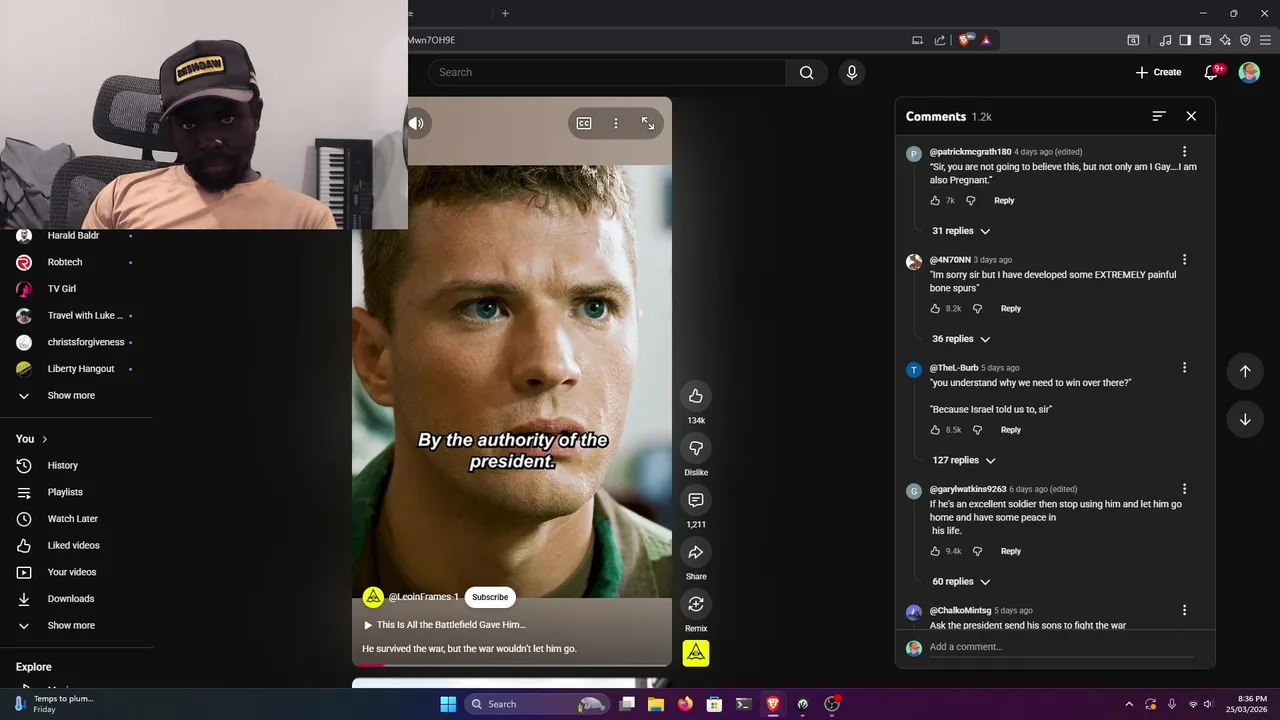Viewport: 1280px width, 720px height.
Task: Open options for TheL-Burb's comment
Action: tap(1184, 368)
